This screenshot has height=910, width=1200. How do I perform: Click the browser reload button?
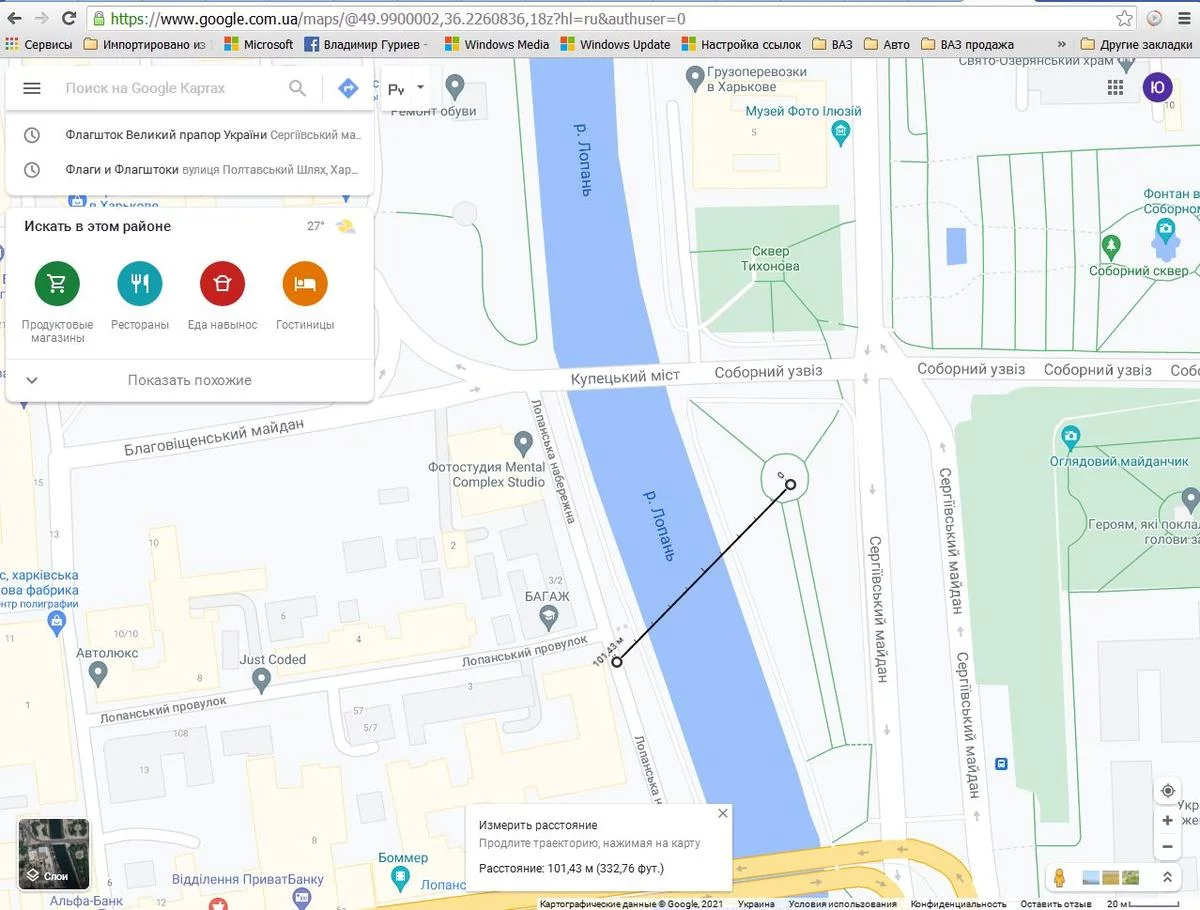coord(69,18)
